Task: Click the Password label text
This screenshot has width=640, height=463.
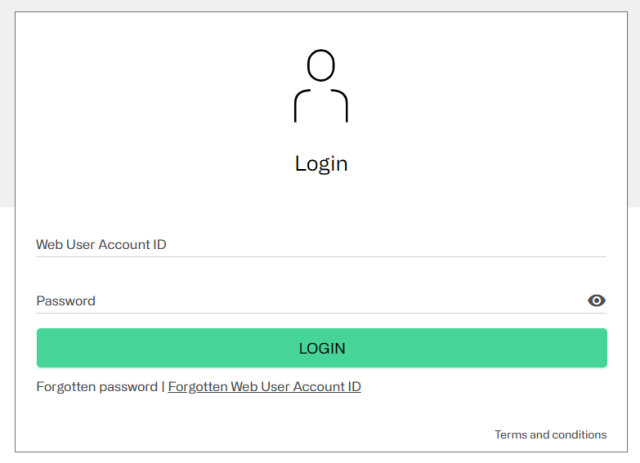Action: pos(66,300)
